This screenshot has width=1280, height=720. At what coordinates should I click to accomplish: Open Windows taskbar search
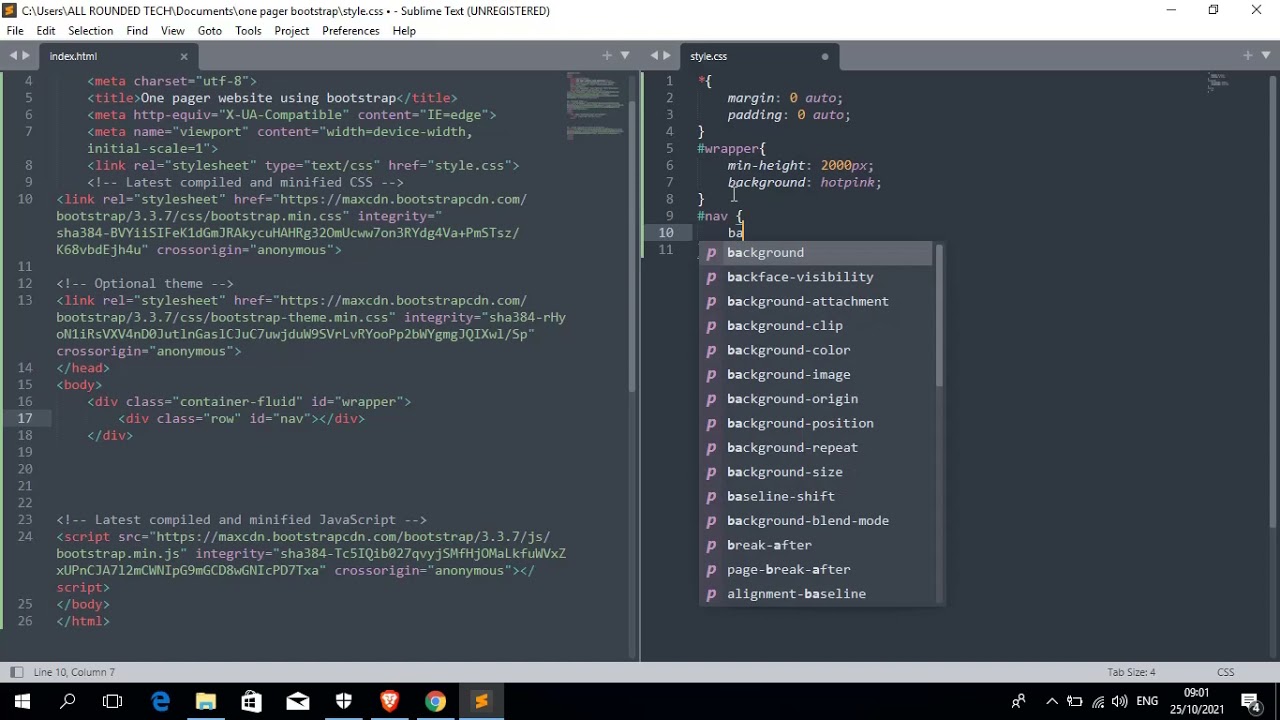[68, 702]
